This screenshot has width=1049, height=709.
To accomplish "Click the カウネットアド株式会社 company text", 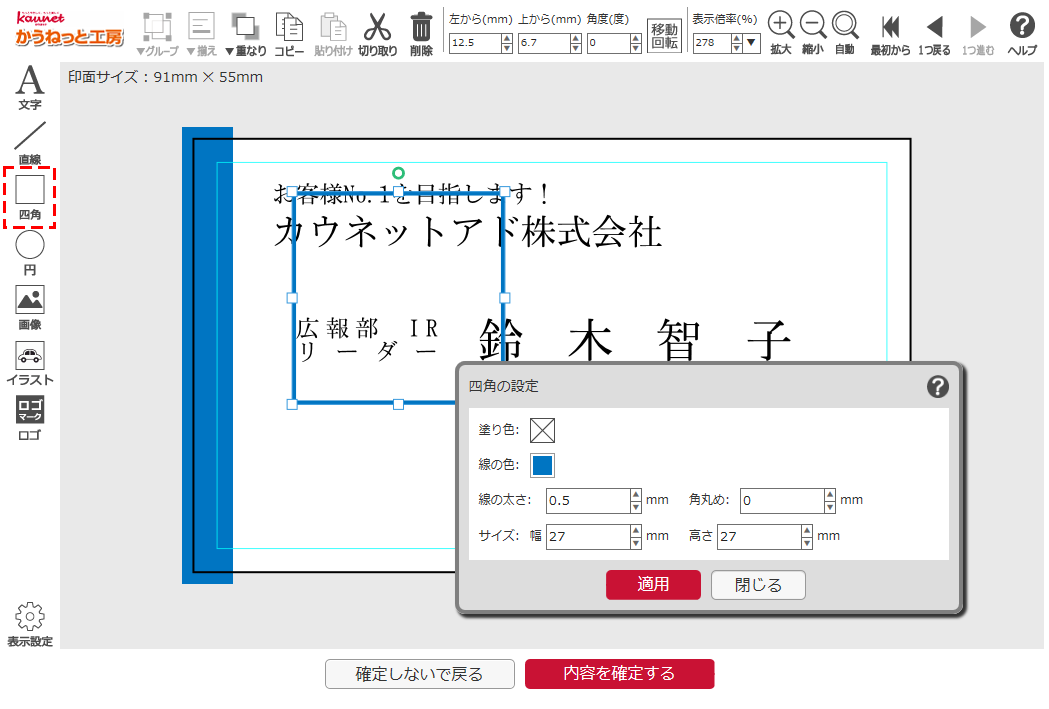I will (468, 232).
